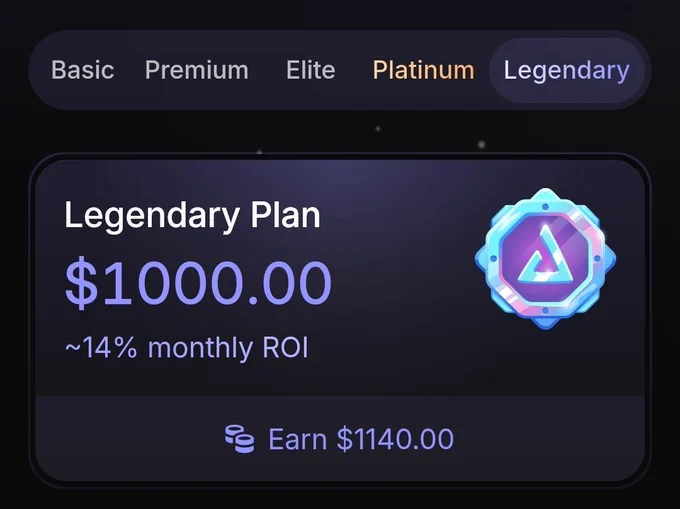Click the Legendary Plan heading
Viewport: 680px width, 509px height.
pos(193,215)
